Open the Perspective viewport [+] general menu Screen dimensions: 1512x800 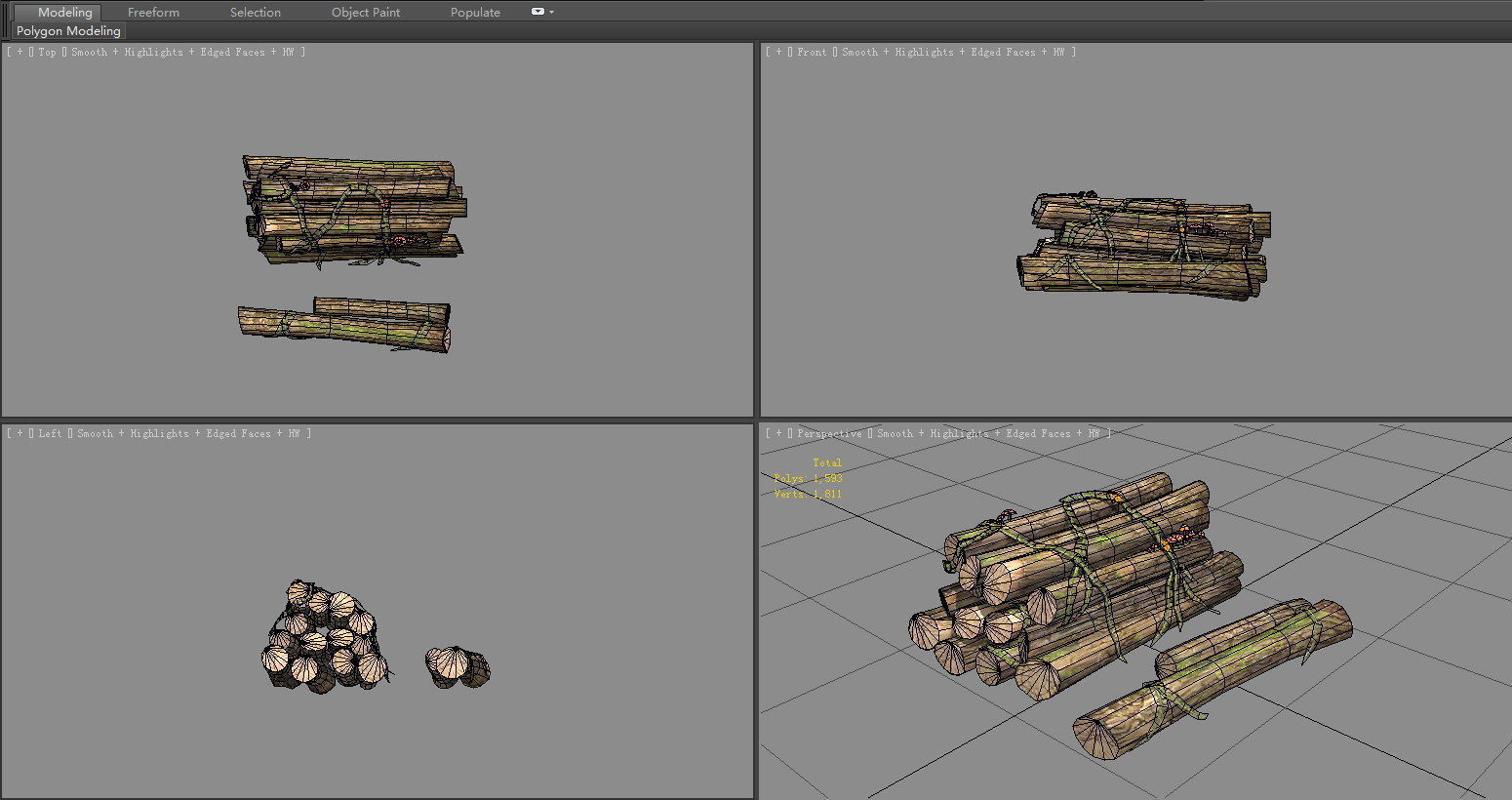pos(778,433)
